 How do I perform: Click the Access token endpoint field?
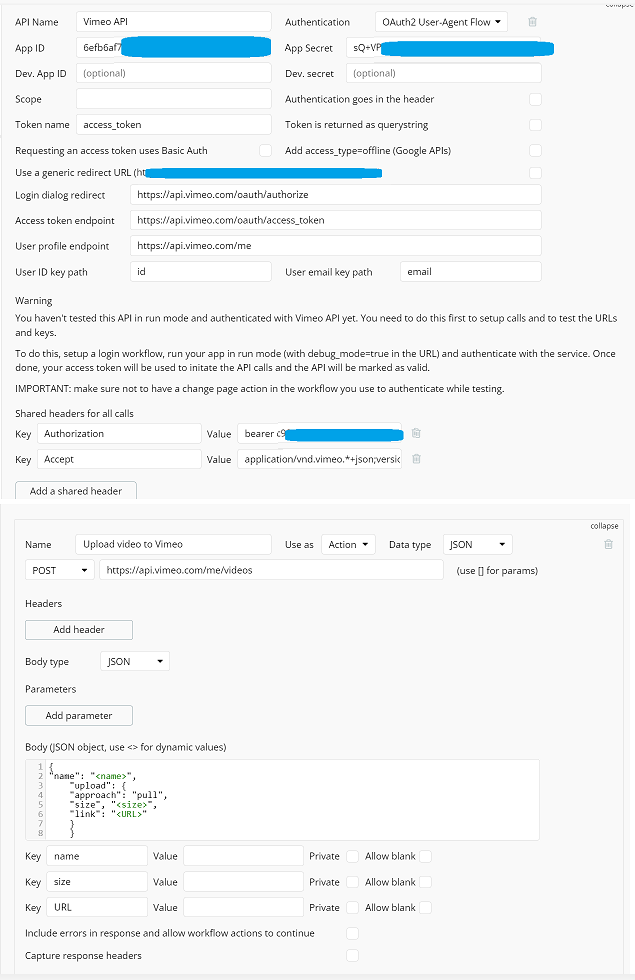pyautogui.click(x=336, y=220)
